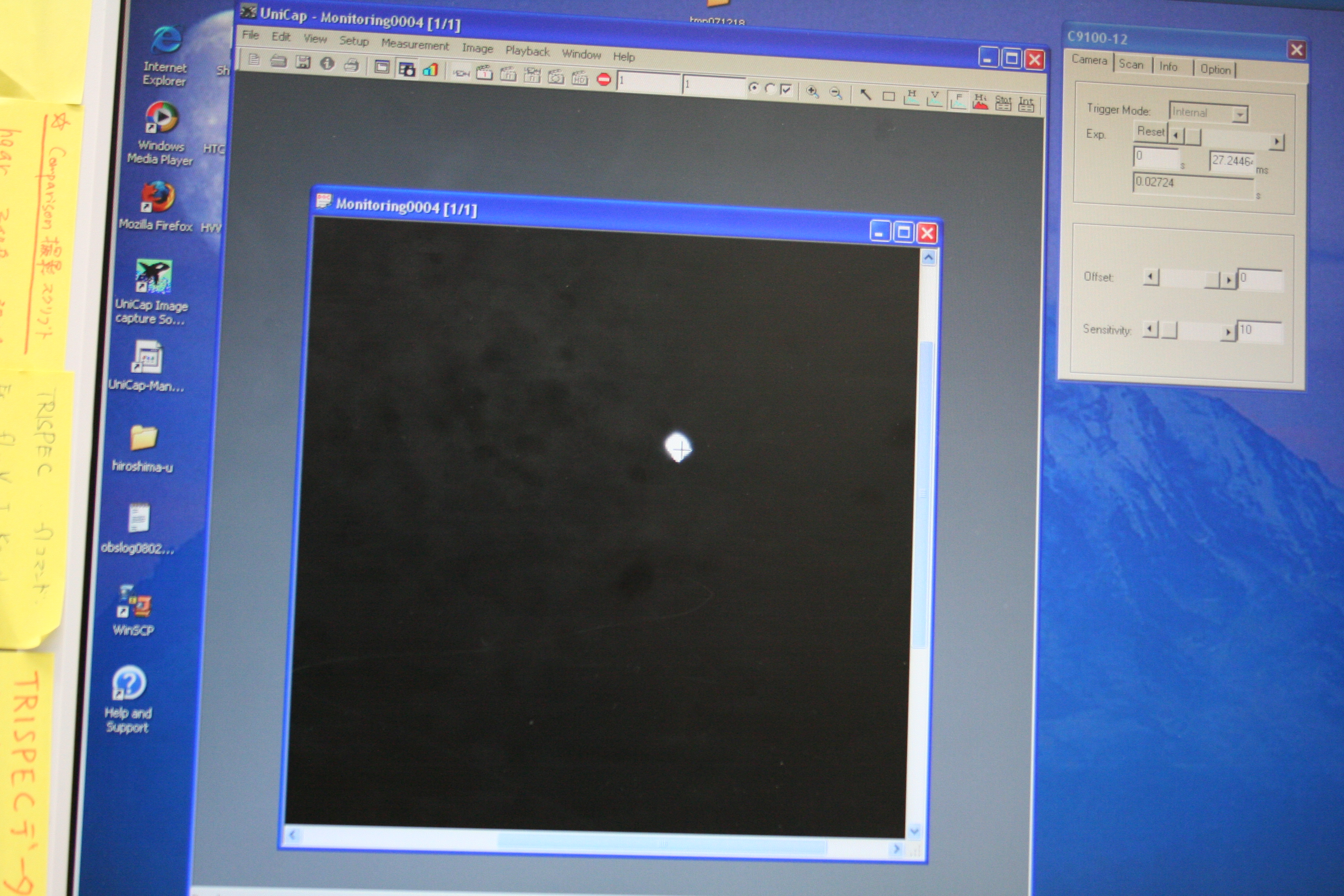Click the window layout toolbar icon
This screenshot has height=896, width=1344.
tap(382, 67)
